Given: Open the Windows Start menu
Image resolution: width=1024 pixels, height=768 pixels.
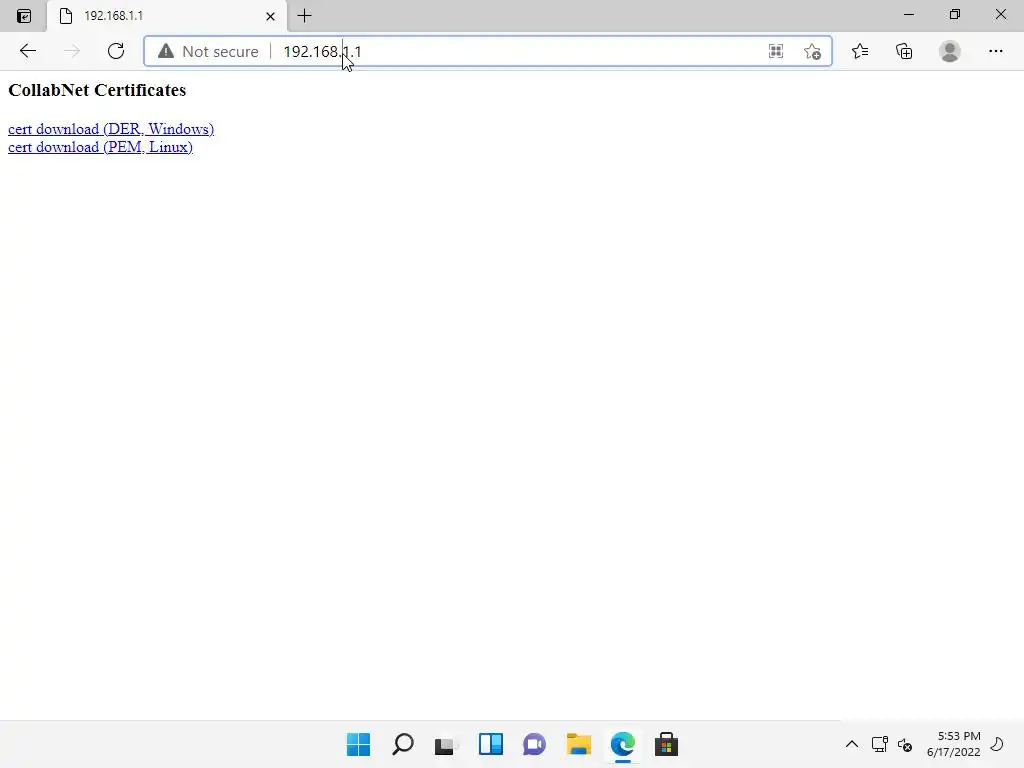Looking at the screenshot, I should (359, 744).
